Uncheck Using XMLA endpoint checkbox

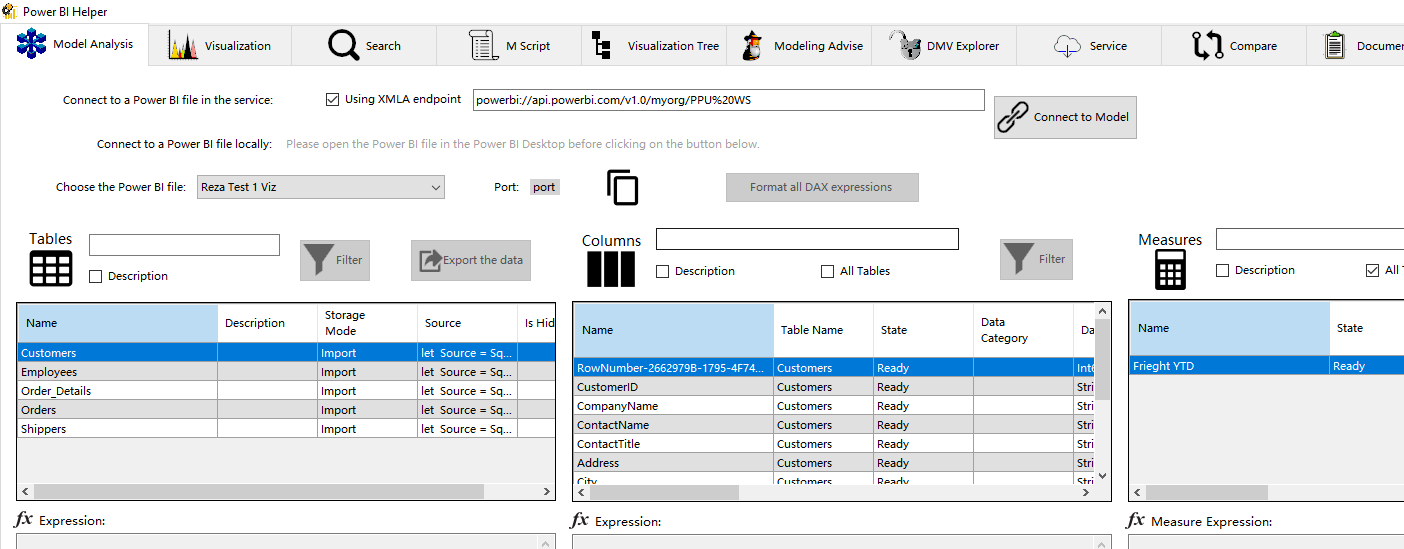[333, 100]
